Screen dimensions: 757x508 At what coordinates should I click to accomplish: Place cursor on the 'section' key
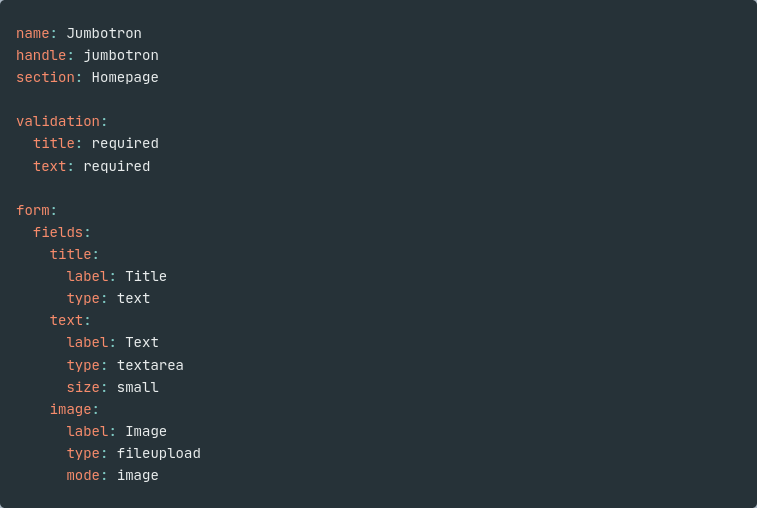[45, 77]
